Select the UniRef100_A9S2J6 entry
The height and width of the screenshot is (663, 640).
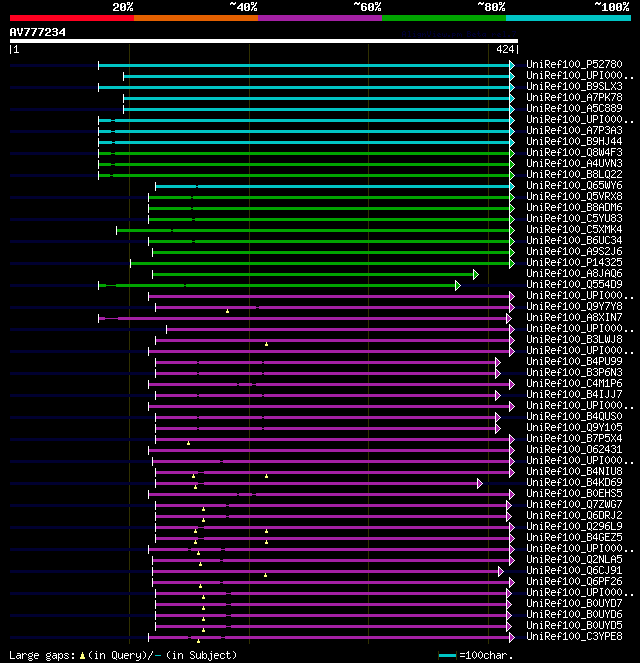574,251
